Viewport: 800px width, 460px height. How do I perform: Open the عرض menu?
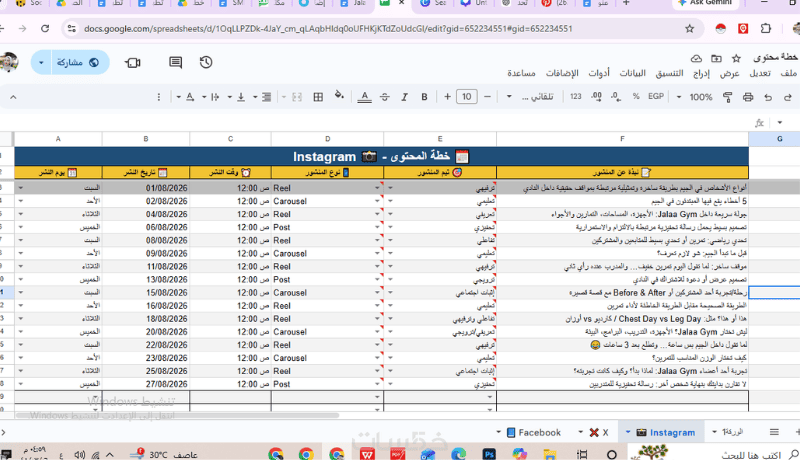[730, 73]
